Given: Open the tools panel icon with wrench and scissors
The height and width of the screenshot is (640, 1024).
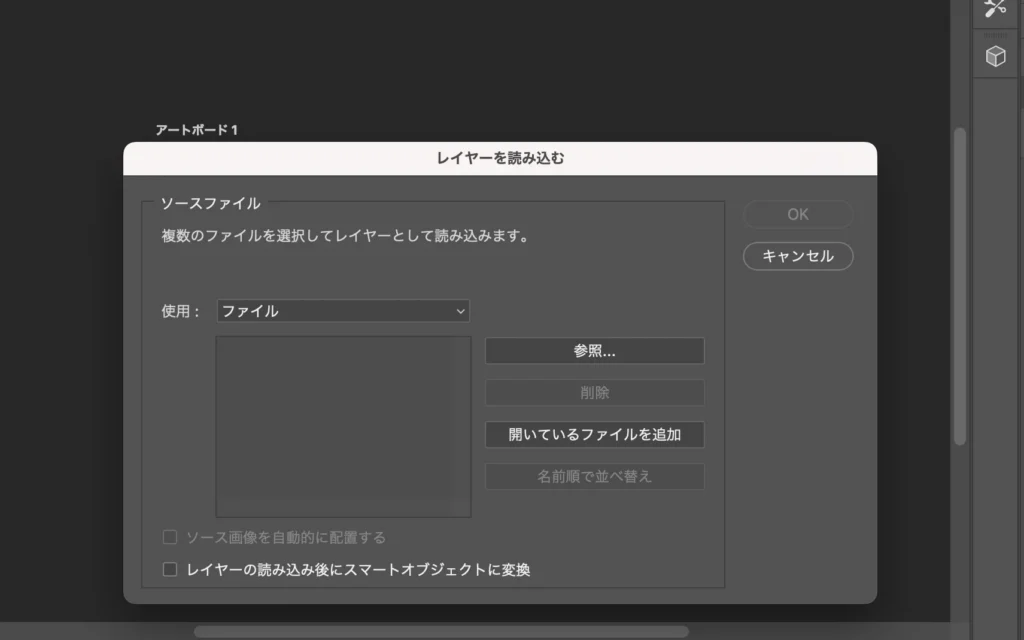Looking at the screenshot, I should click(x=995, y=8).
